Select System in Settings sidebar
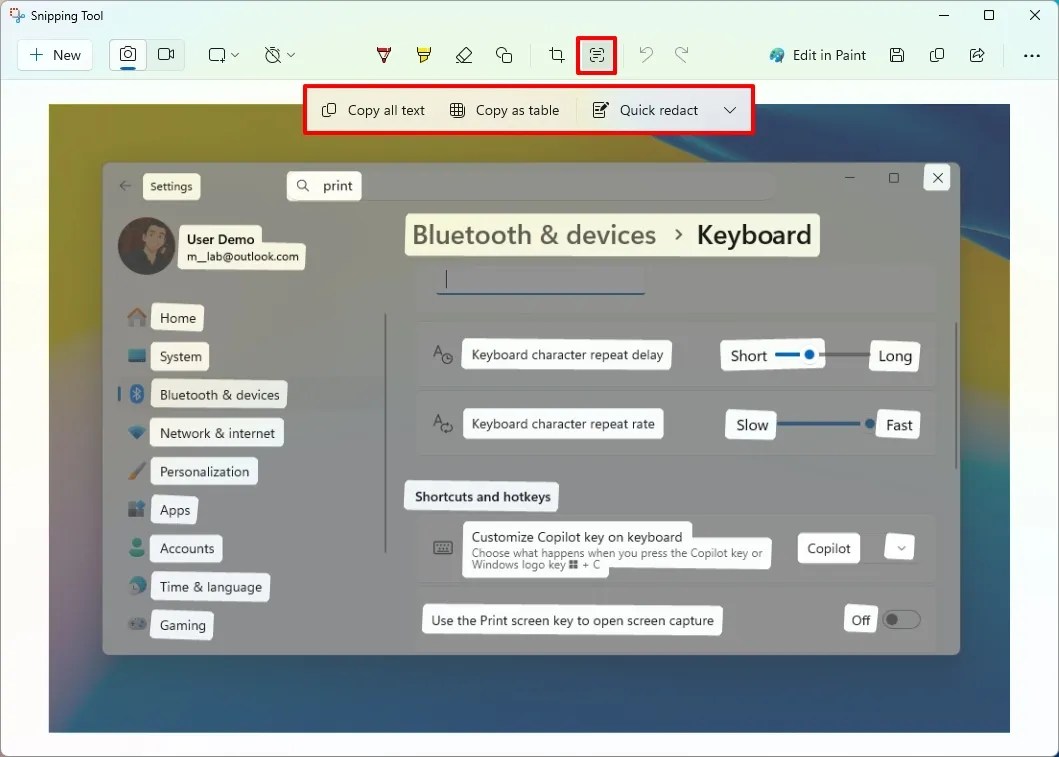 pos(180,357)
